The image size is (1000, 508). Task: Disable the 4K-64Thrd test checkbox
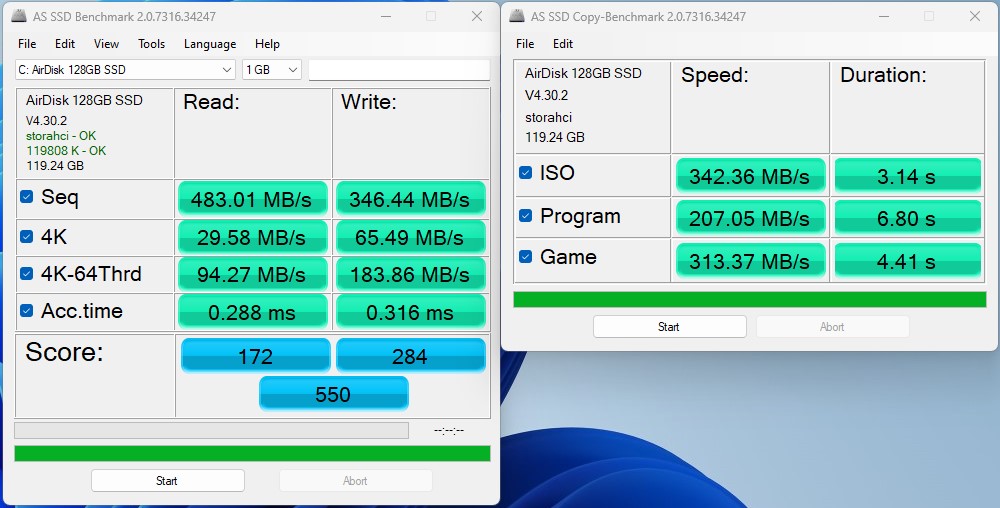pyautogui.click(x=27, y=274)
